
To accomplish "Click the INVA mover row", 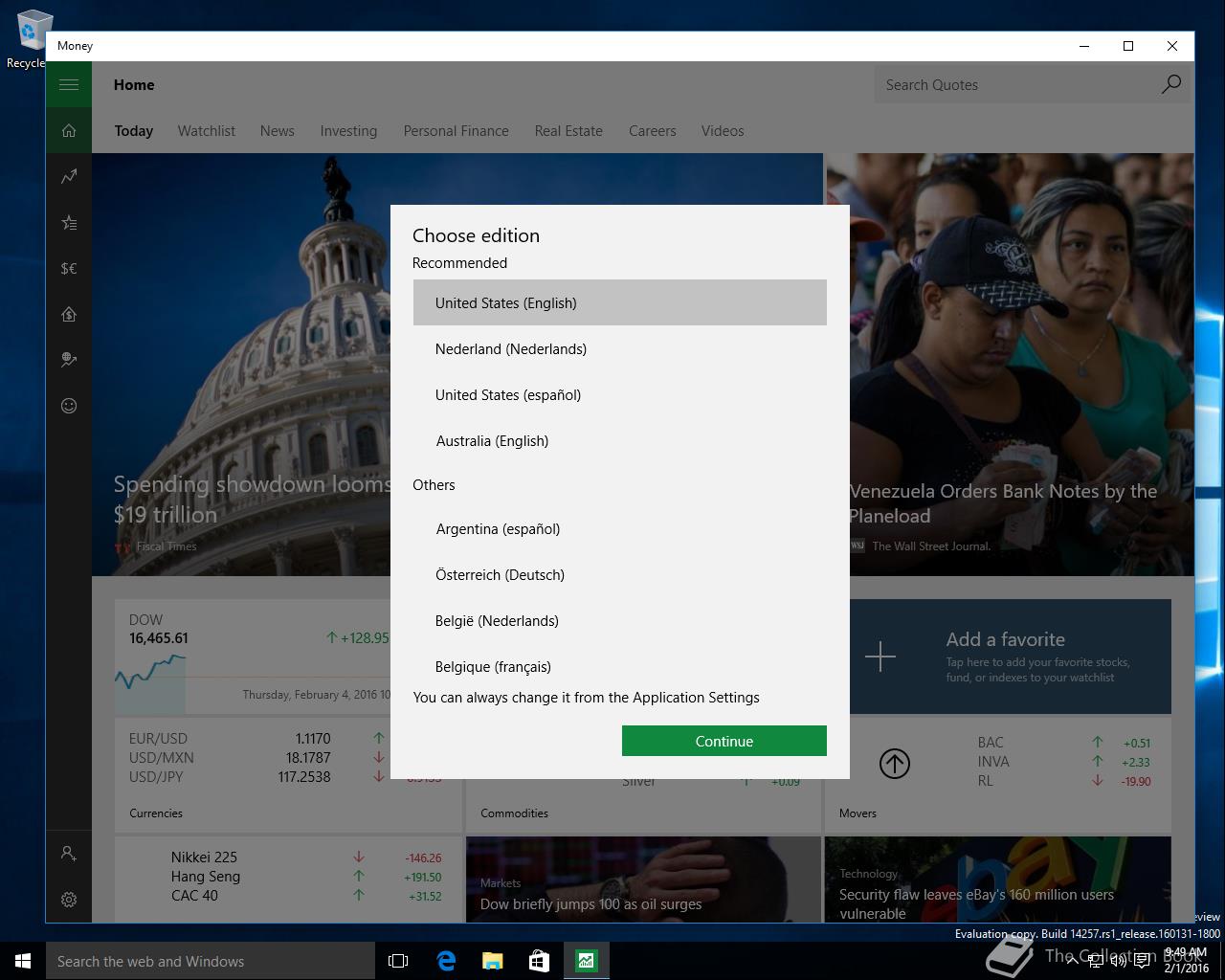I will pyautogui.click(x=1064, y=762).
